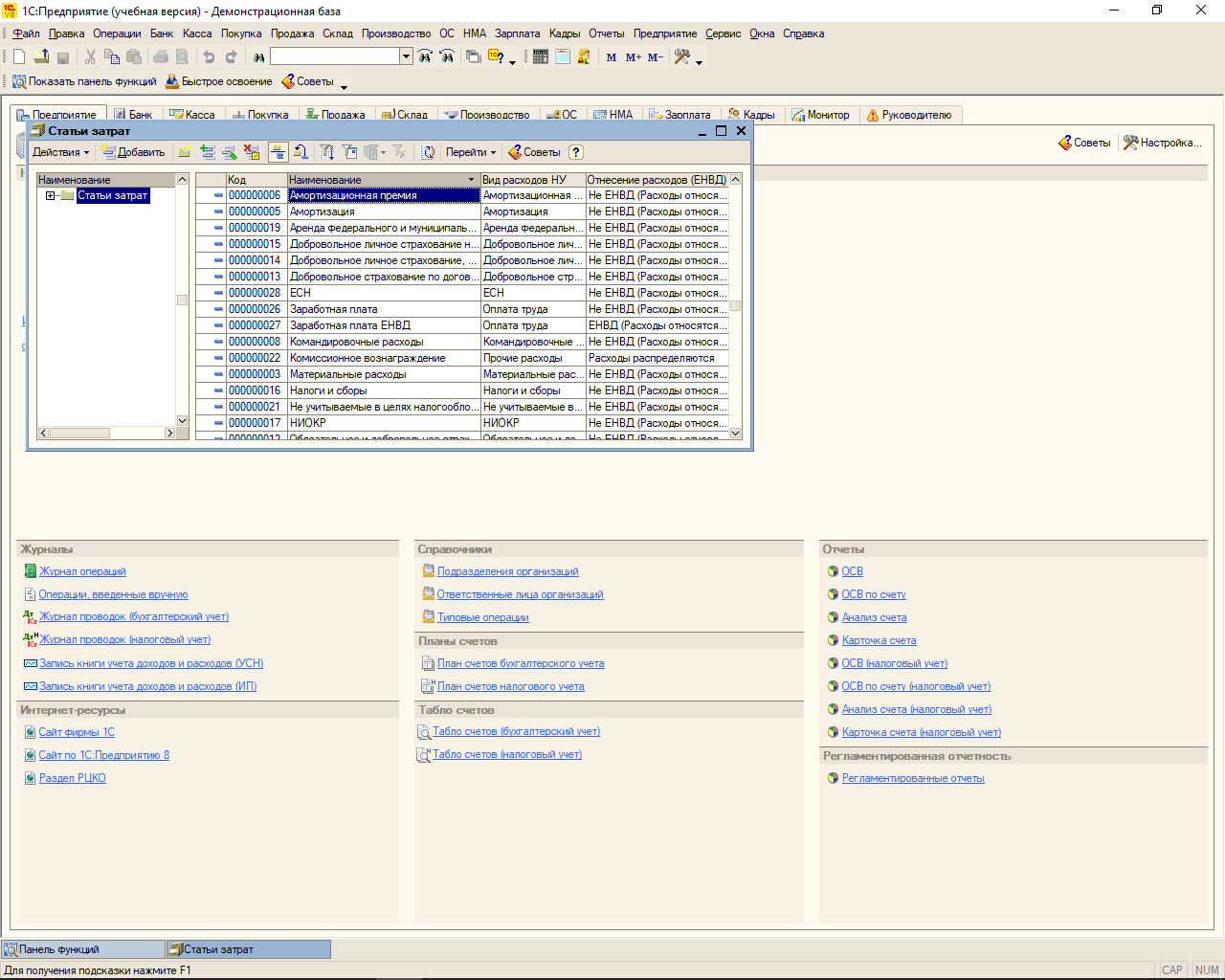This screenshot has width=1225, height=980.
Task: Open the Сервис menu
Action: 723,33
